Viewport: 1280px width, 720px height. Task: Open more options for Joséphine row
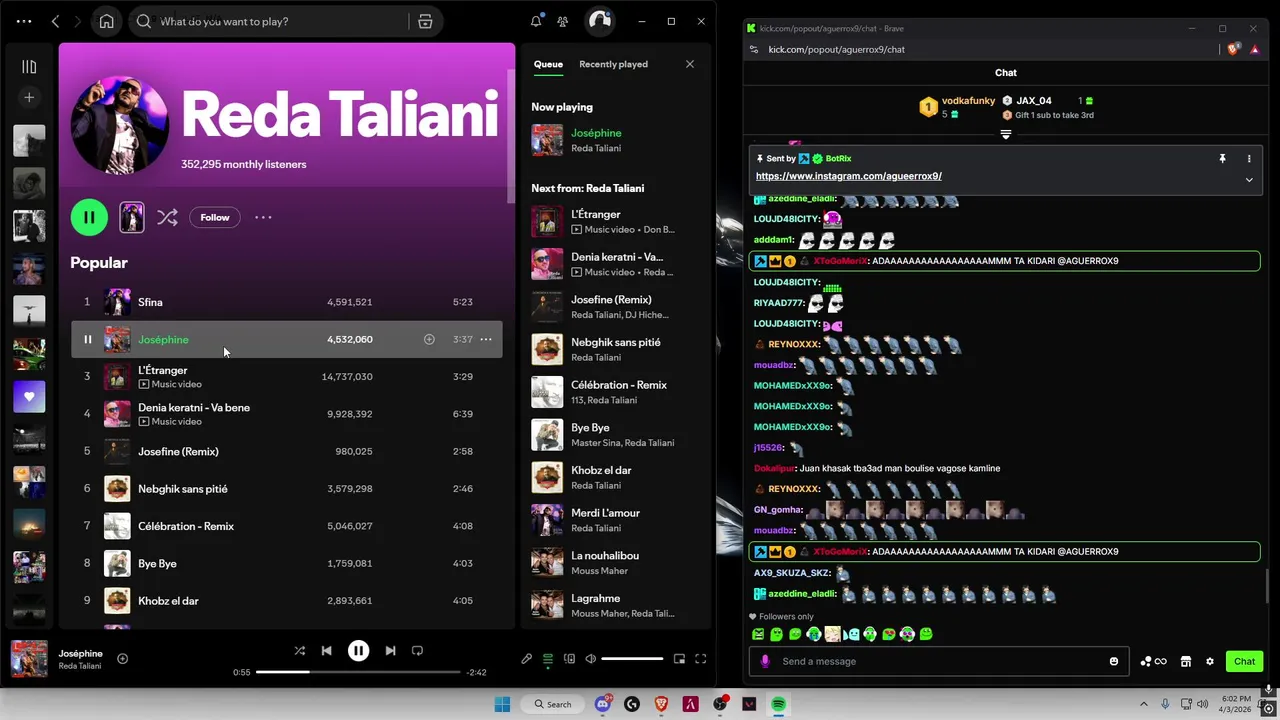coord(486,339)
